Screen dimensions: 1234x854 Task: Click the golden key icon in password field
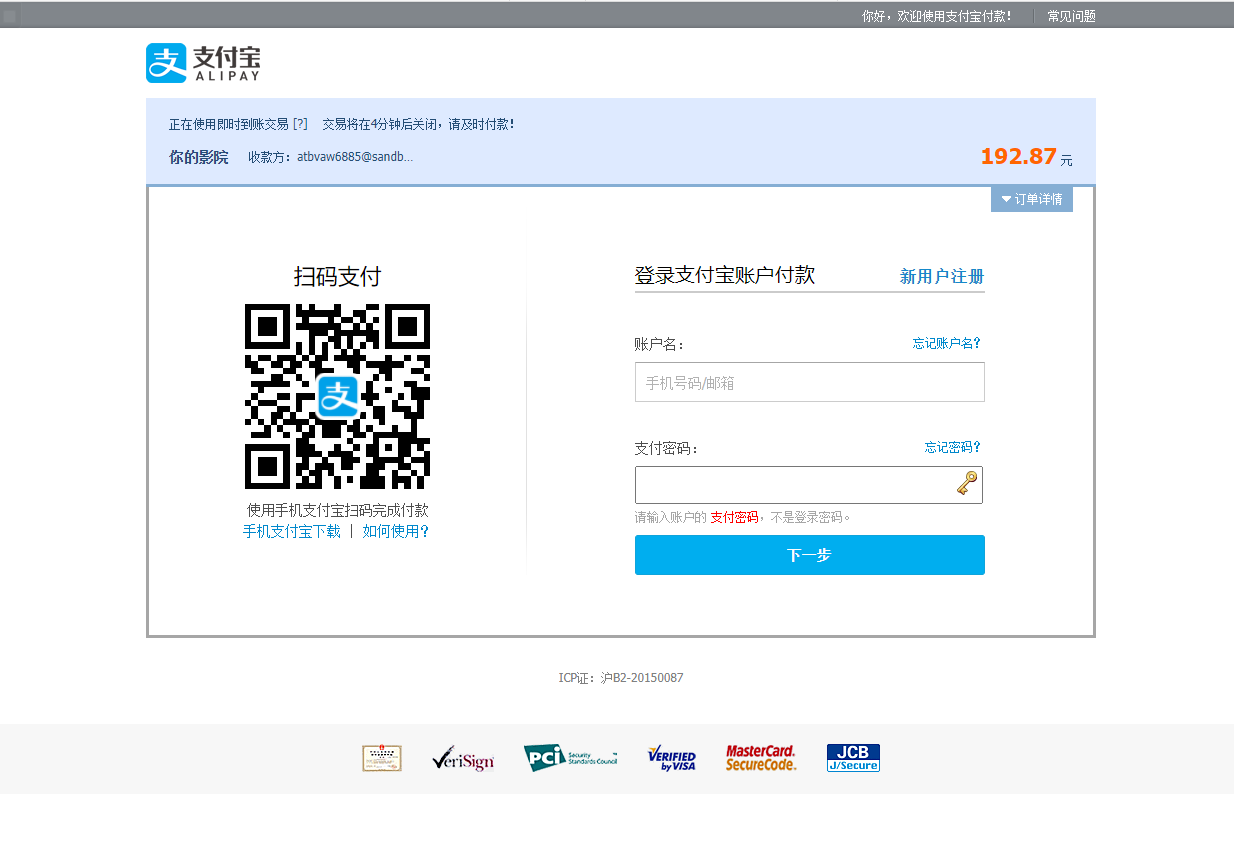click(967, 484)
